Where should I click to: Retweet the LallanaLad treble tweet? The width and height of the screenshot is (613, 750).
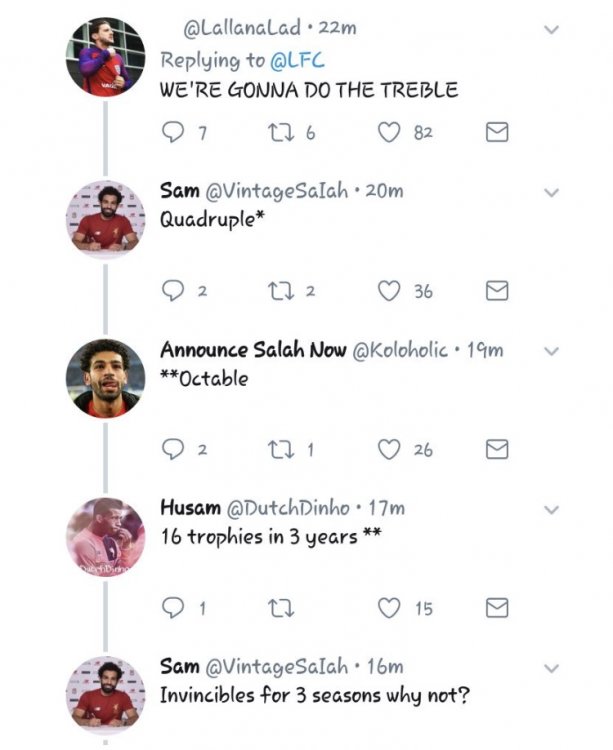281,132
